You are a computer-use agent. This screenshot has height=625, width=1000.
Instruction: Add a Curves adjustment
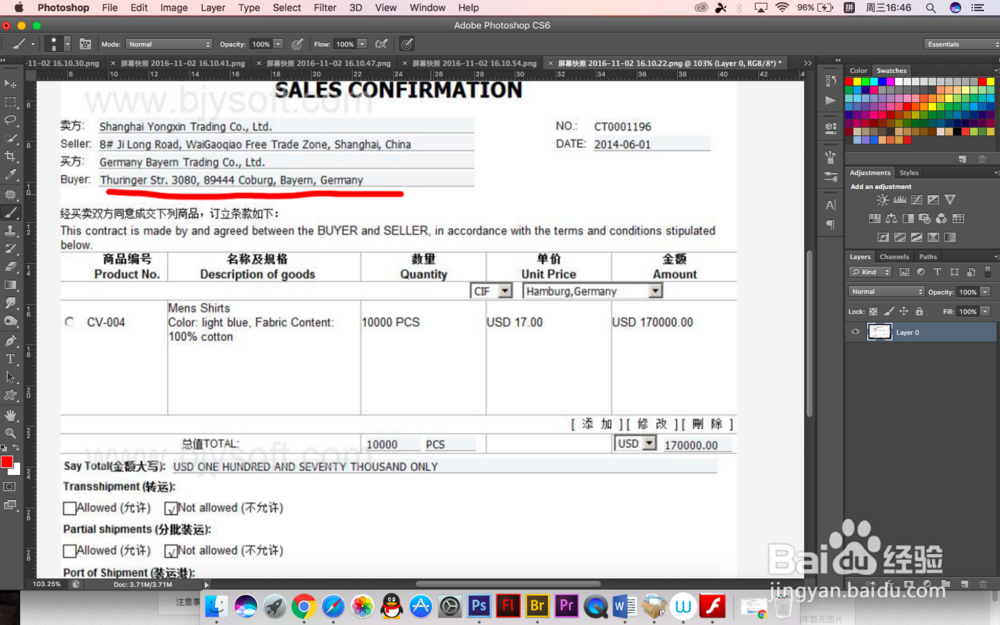pyautogui.click(x=916, y=200)
